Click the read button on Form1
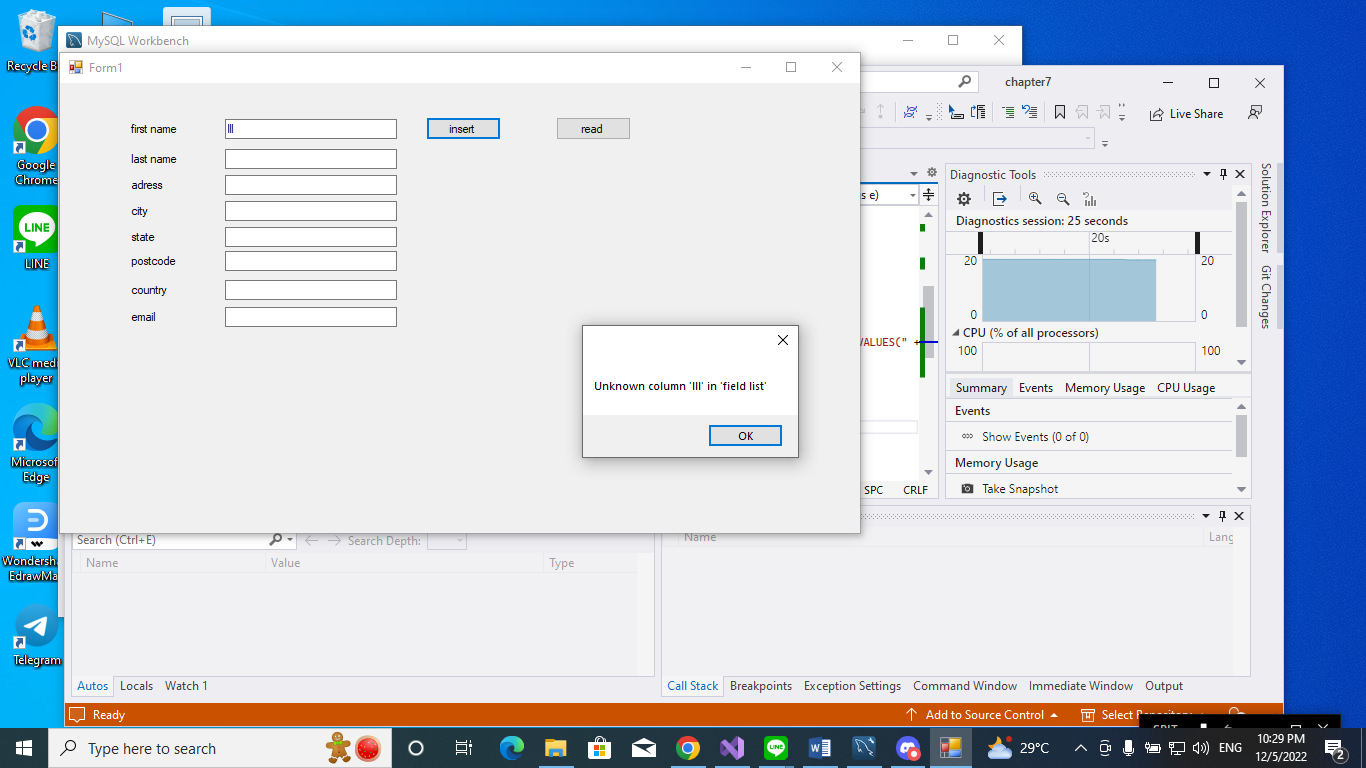1366x768 pixels. [593, 128]
